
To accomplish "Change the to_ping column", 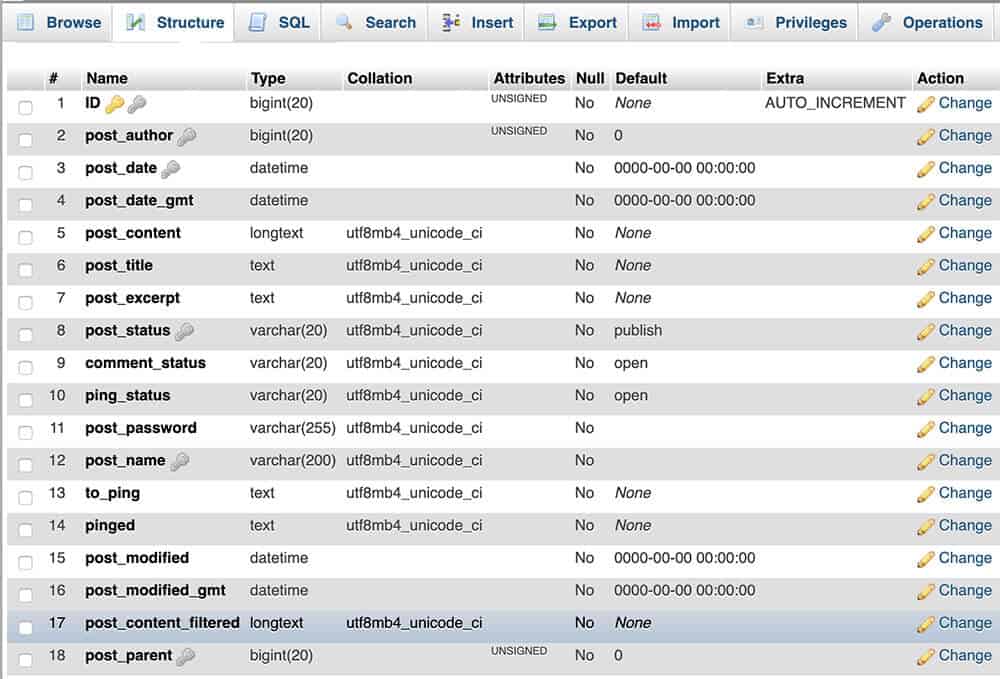I will pyautogui.click(x=965, y=493).
